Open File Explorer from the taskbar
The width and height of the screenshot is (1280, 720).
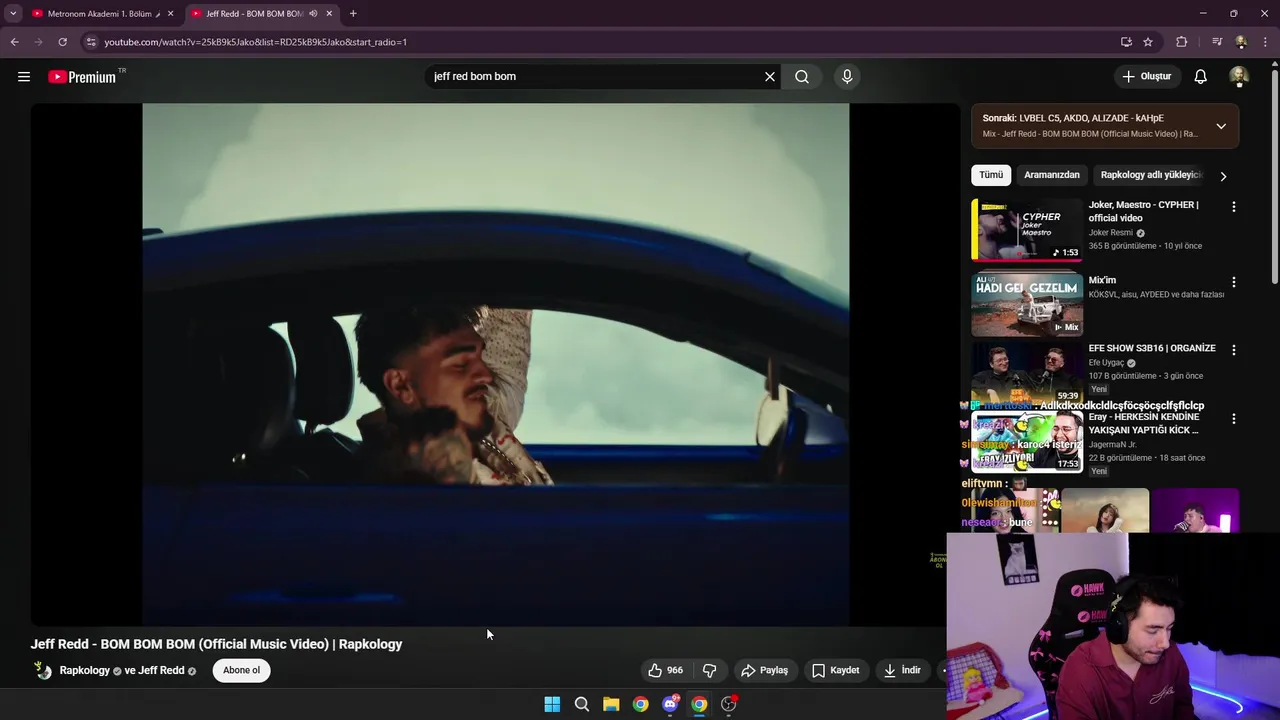pos(611,704)
